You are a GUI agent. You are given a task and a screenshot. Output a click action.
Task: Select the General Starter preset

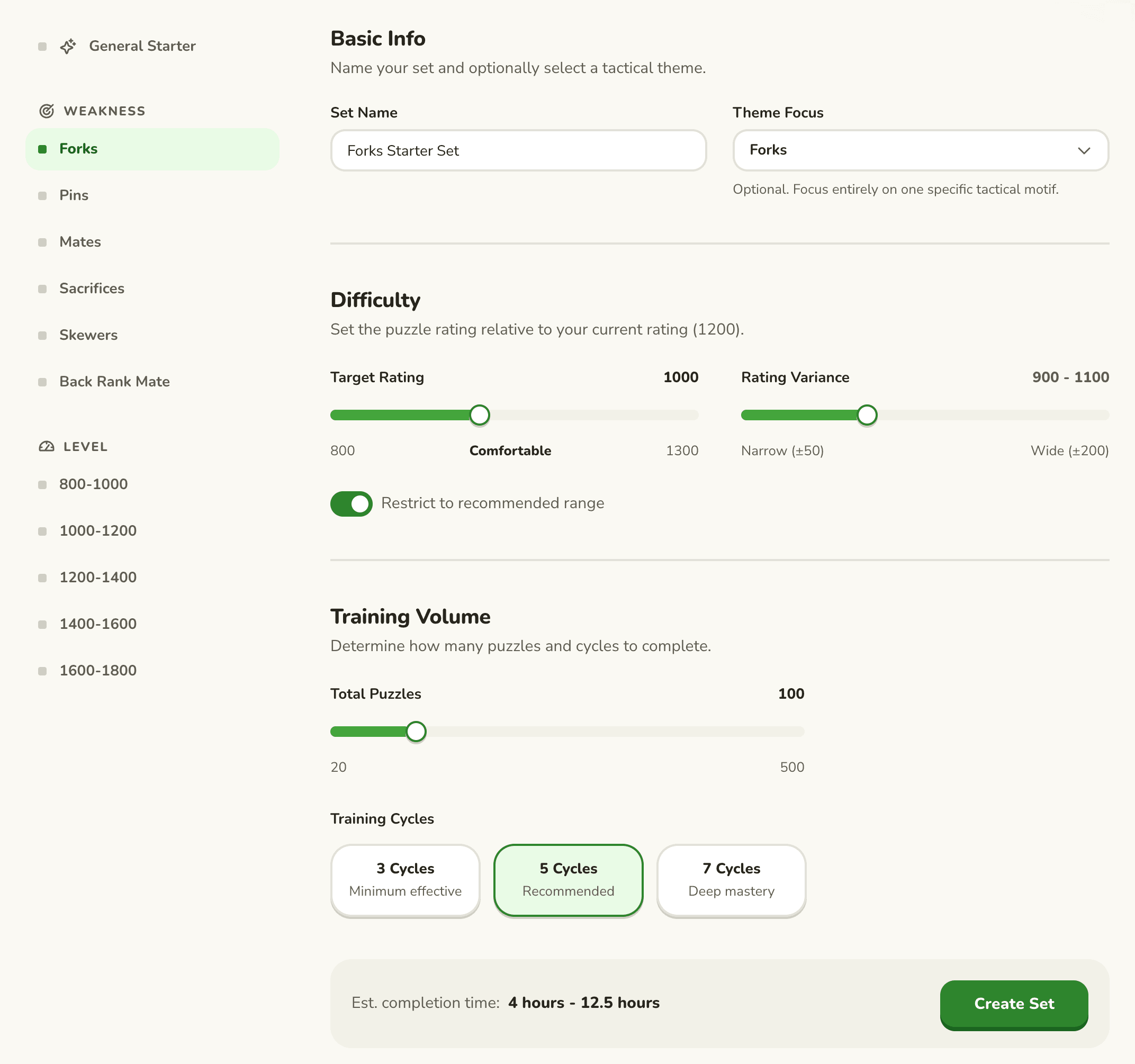152,46
